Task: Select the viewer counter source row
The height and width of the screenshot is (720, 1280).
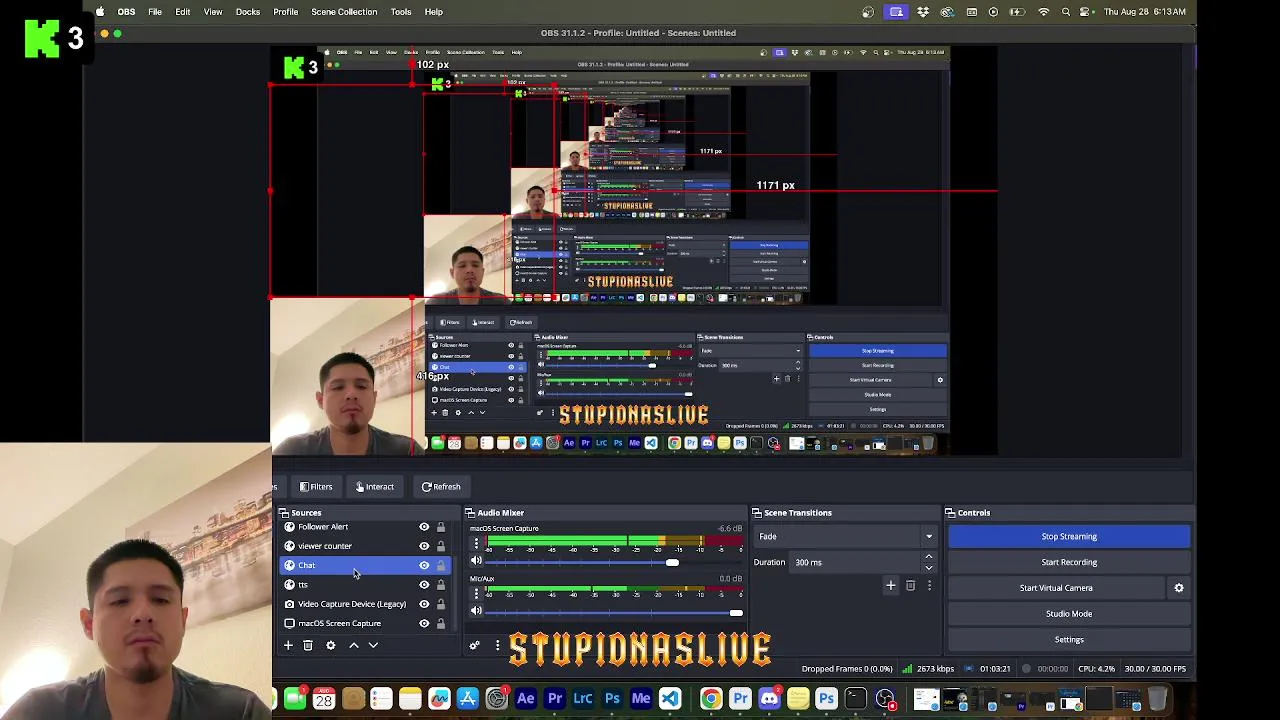Action: click(364, 546)
